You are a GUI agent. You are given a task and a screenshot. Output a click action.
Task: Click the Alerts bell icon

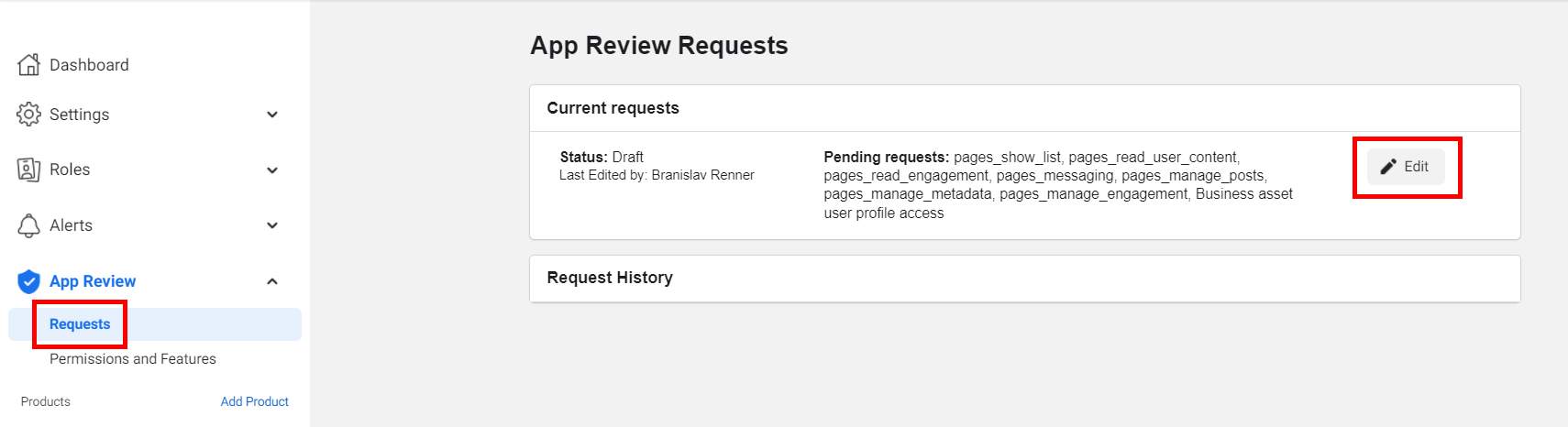click(29, 225)
